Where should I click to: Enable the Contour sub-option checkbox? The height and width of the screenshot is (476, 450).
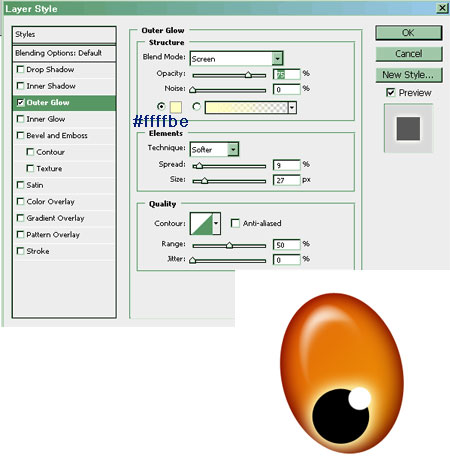30,152
